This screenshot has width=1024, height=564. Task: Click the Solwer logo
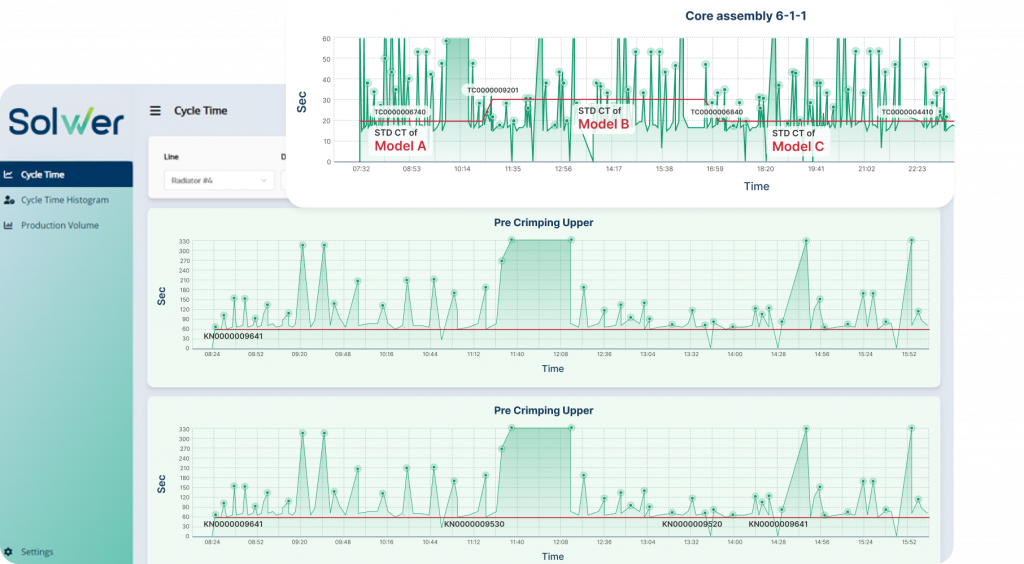point(66,120)
